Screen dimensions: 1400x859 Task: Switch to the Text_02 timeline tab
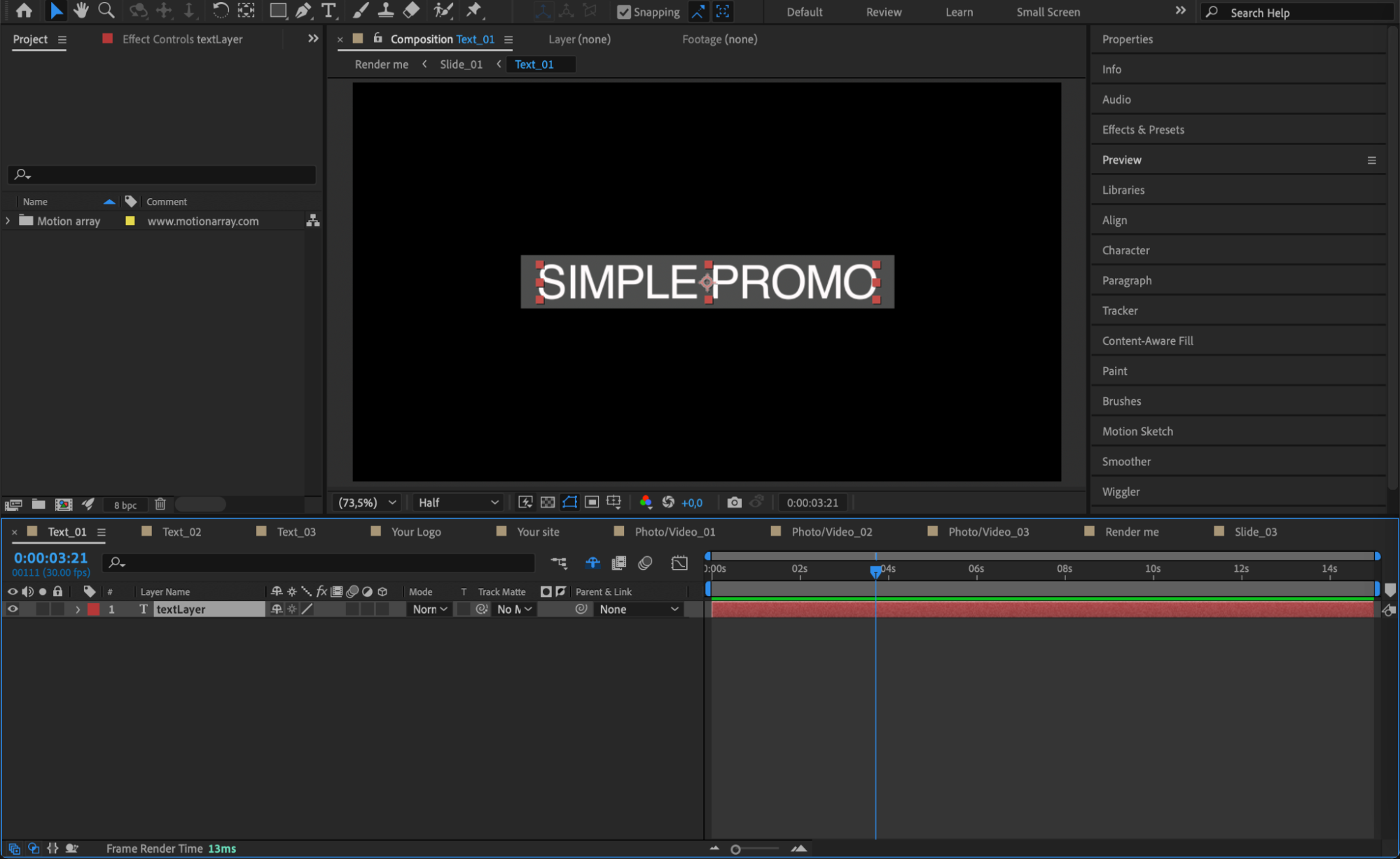pos(181,532)
